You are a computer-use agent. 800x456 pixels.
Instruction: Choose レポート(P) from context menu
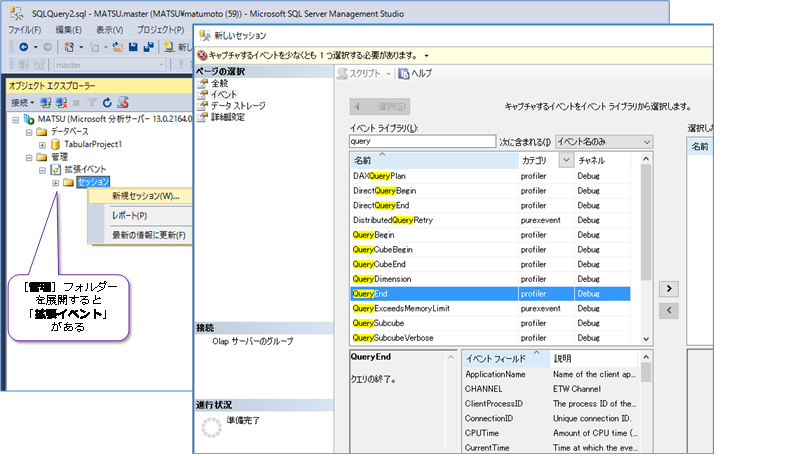pyautogui.click(x=130, y=215)
